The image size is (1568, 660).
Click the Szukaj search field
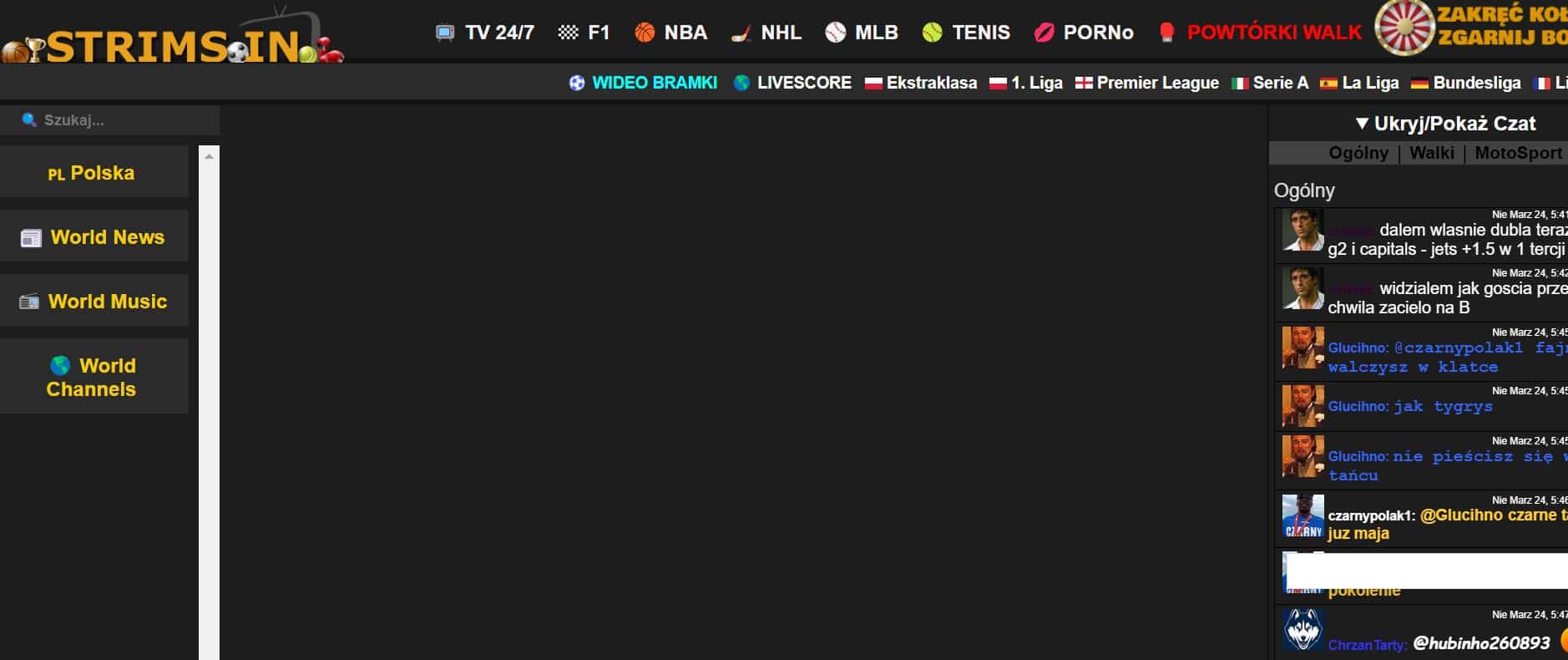(x=117, y=120)
